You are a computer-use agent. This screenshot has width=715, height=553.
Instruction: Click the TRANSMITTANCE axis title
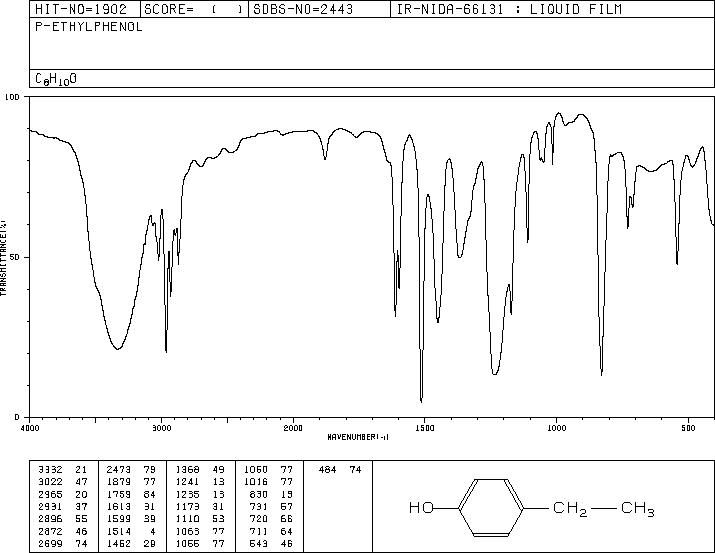[3, 257]
